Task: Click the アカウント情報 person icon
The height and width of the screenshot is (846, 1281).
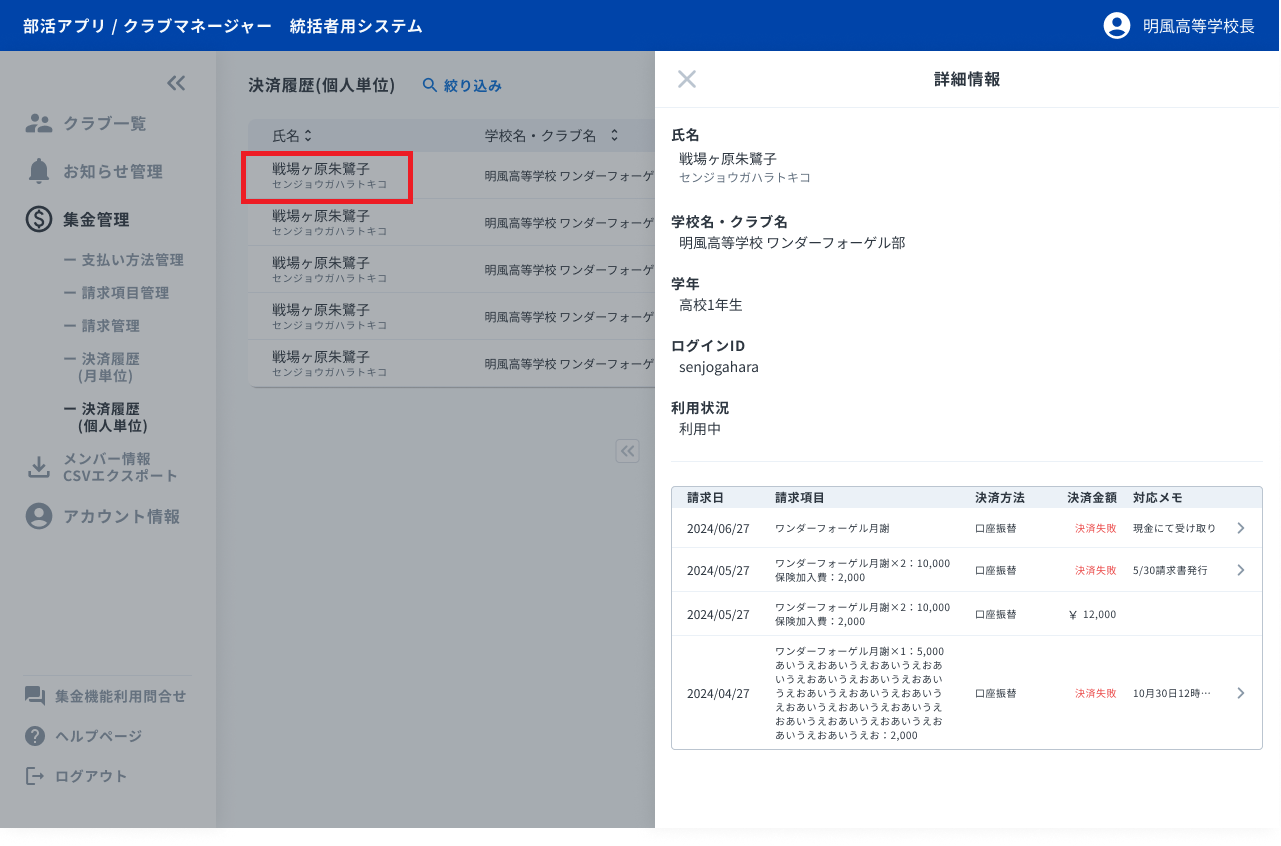Action: point(39,516)
